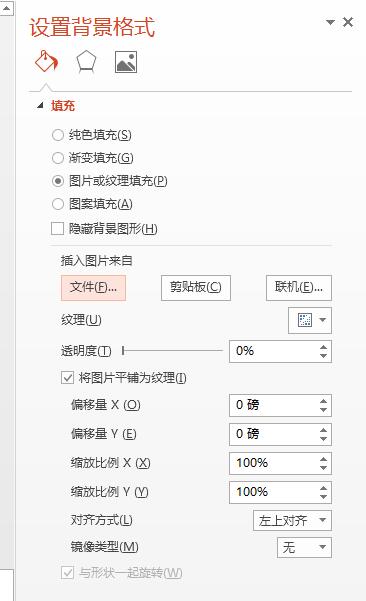Enable the 隐藏背景图形 checkbox
This screenshot has width=366, height=601.
pos(57,229)
